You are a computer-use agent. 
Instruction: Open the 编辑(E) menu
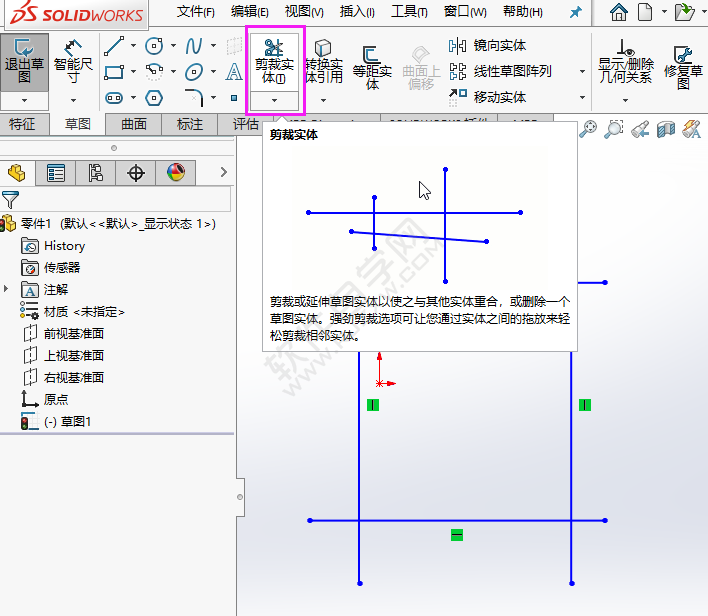250,12
